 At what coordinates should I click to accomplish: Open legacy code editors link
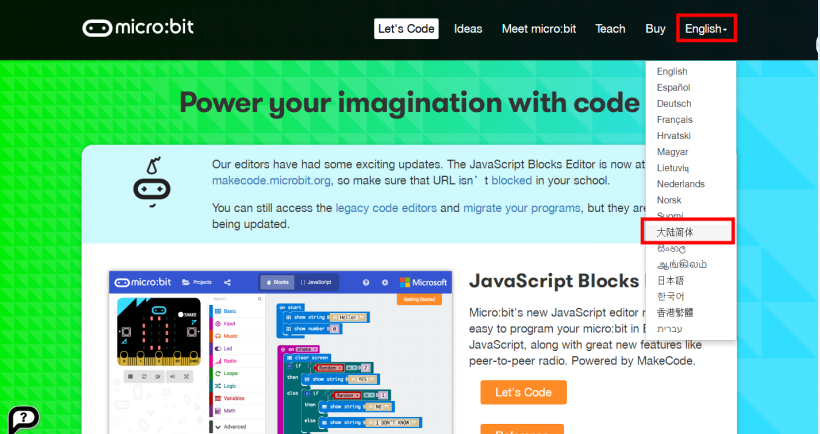[386, 208]
